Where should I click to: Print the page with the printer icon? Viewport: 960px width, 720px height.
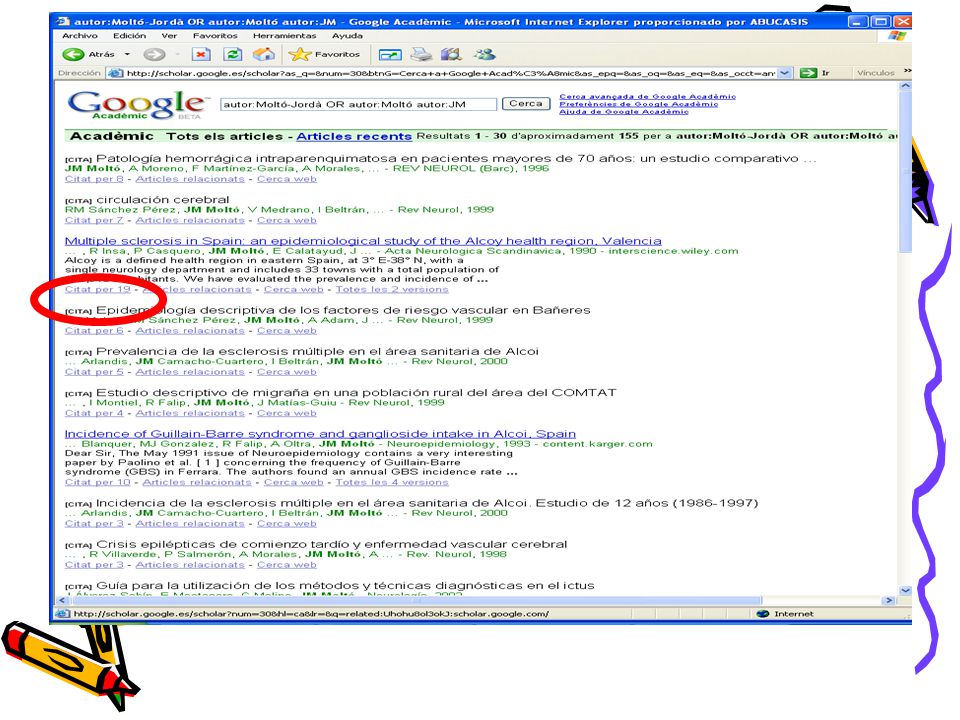pos(421,54)
